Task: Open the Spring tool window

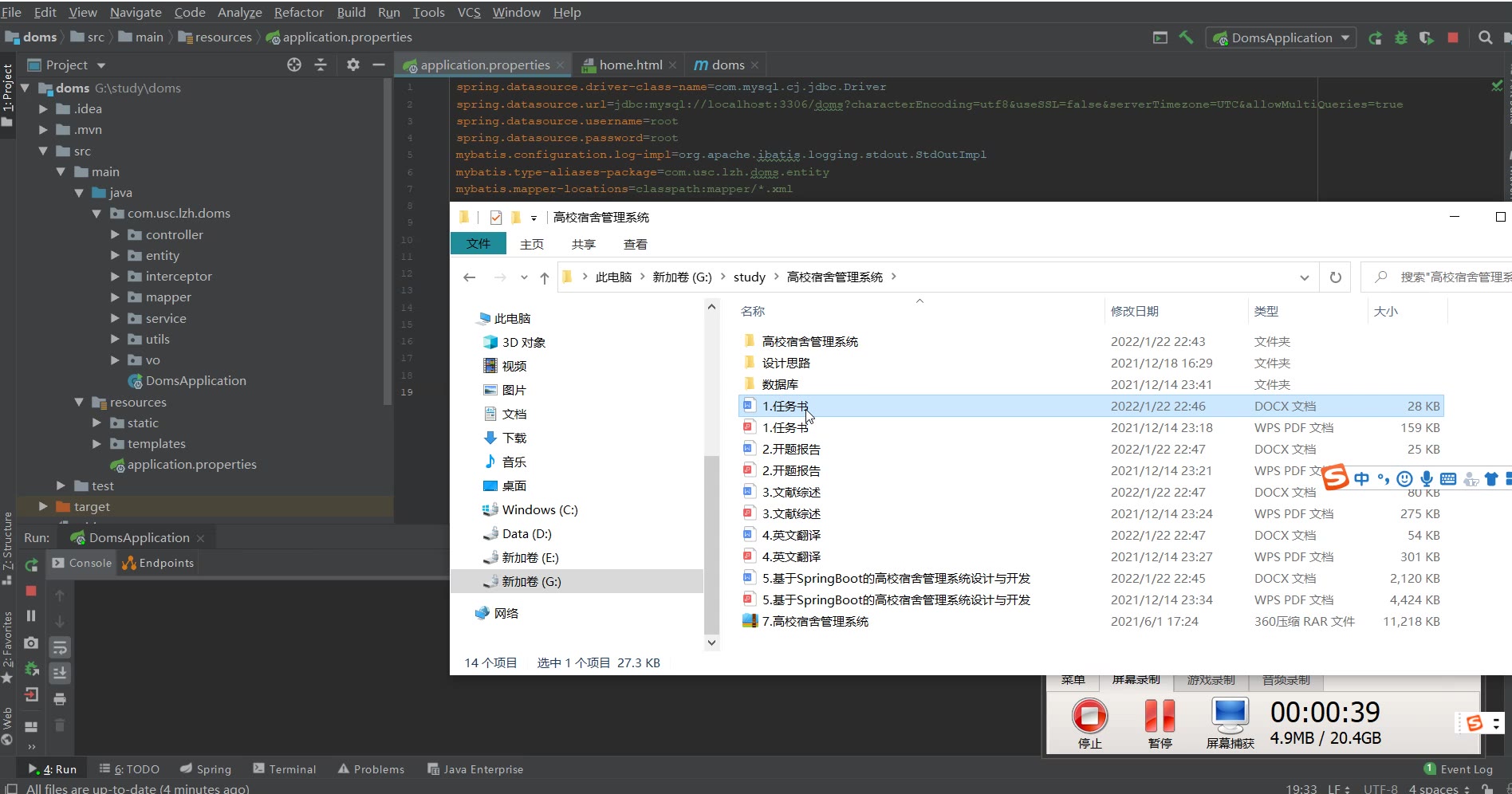Action: click(x=206, y=769)
